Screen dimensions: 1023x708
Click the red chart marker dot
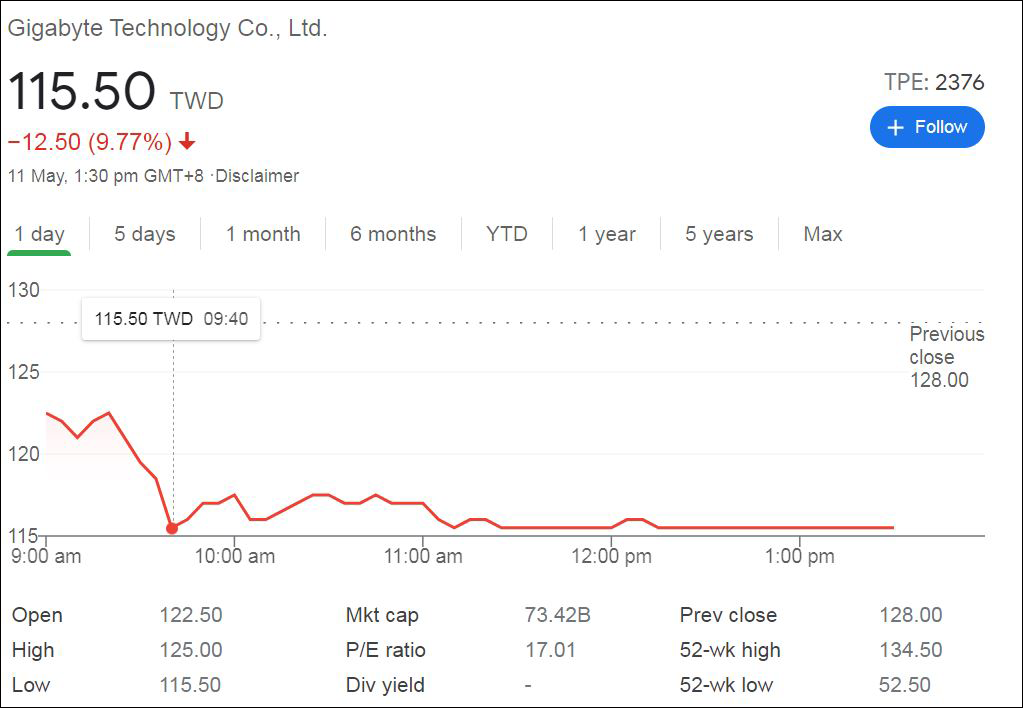(x=172, y=528)
